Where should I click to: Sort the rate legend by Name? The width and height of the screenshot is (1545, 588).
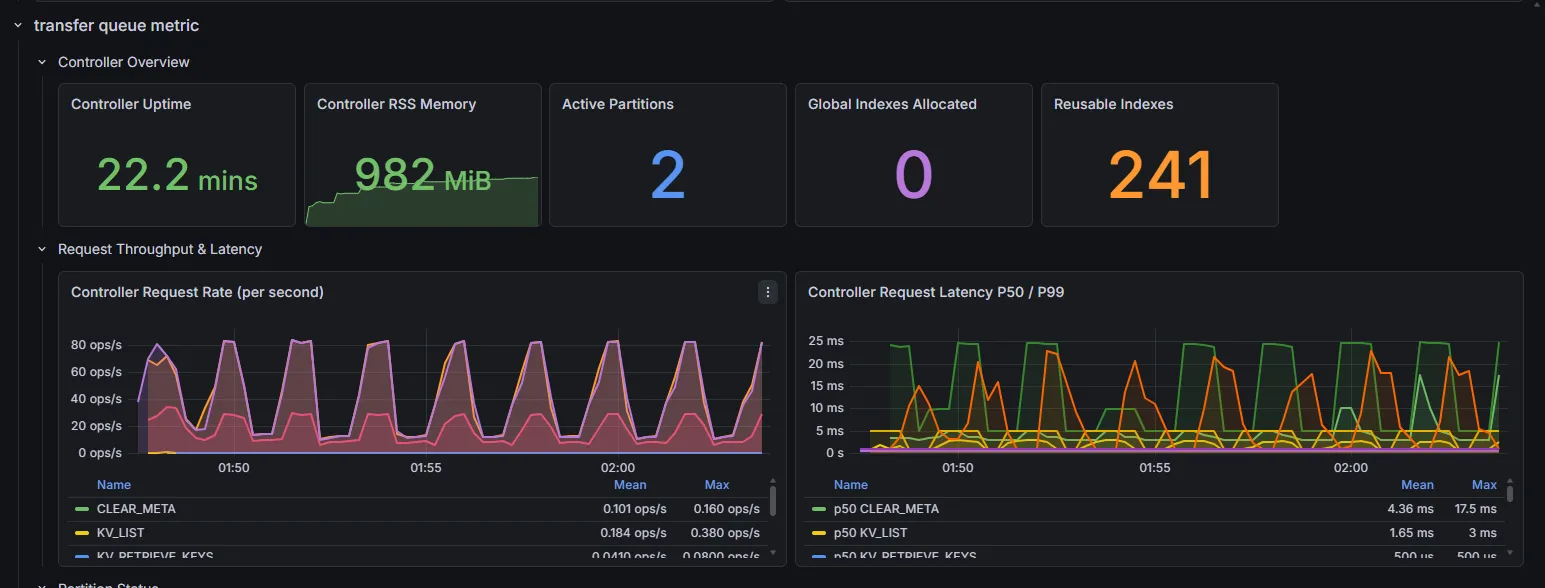coord(114,484)
